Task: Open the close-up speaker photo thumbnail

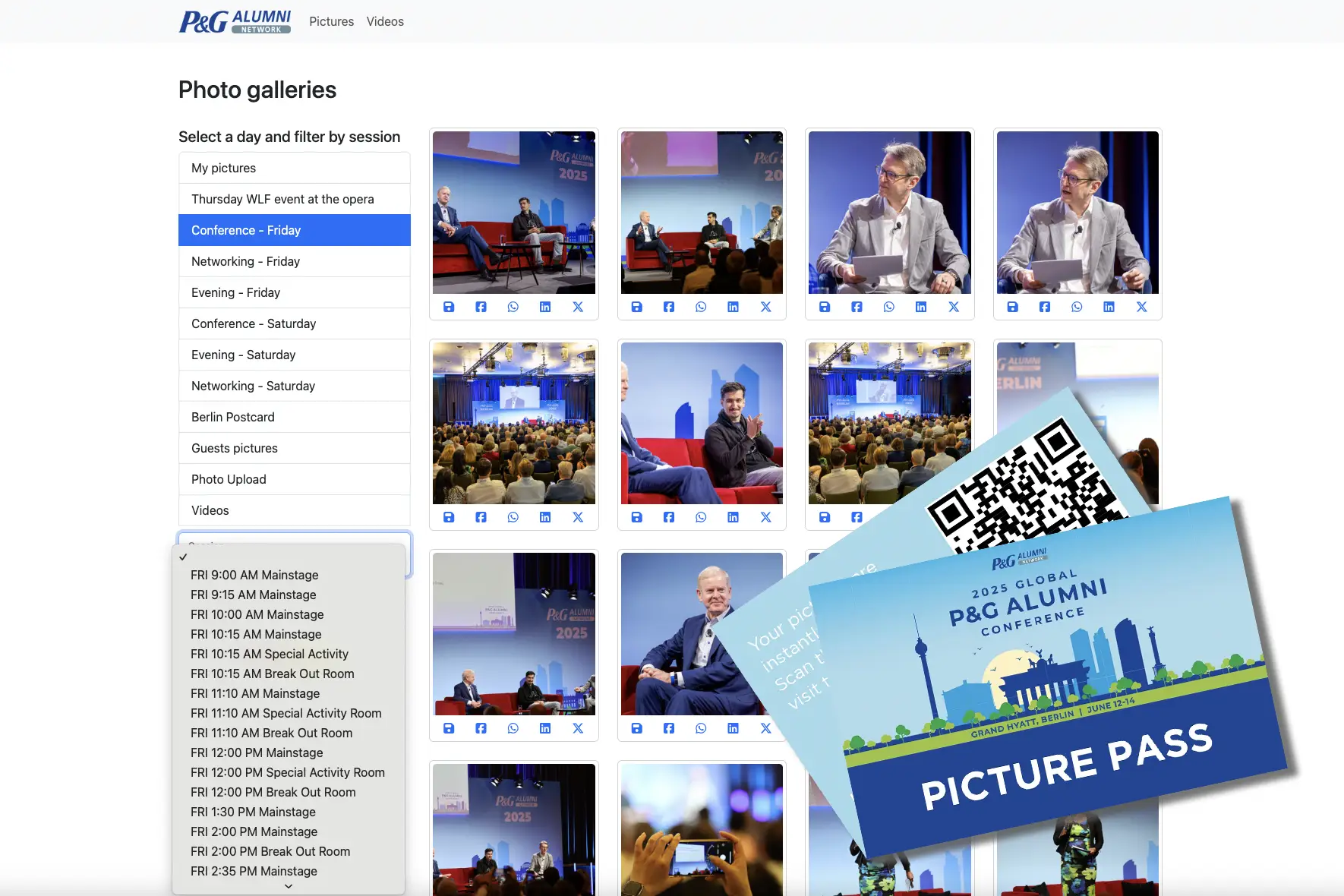Action: [889, 213]
